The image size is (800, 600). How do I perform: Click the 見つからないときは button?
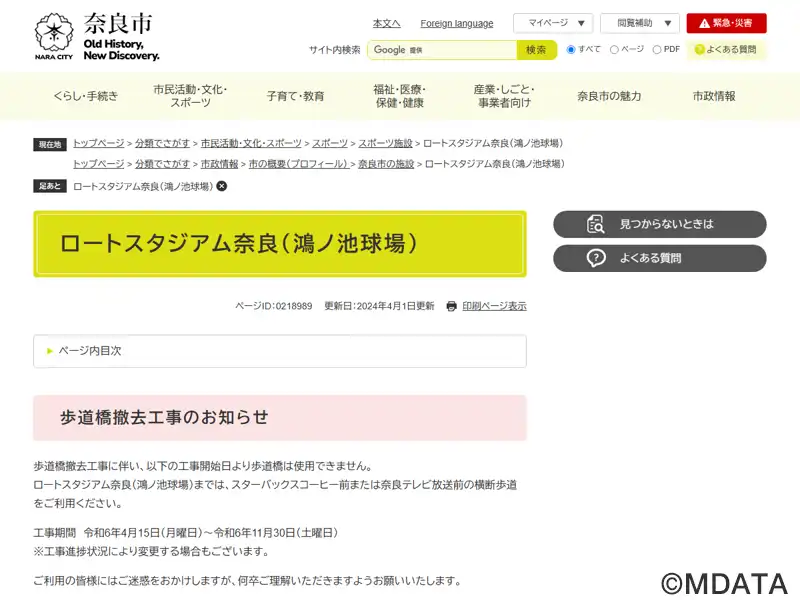(x=660, y=224)
